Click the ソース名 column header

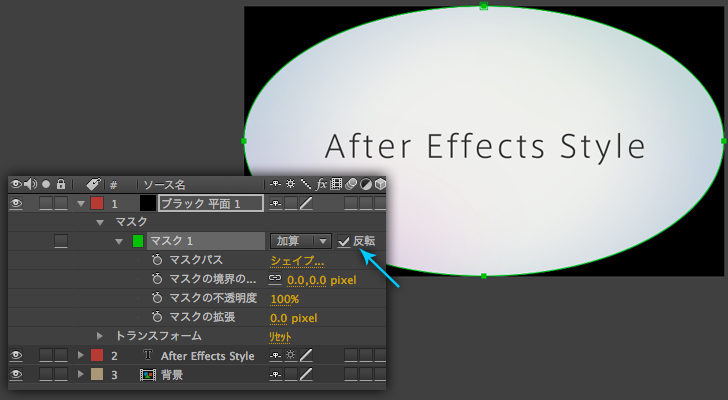(x=164, y=185)
